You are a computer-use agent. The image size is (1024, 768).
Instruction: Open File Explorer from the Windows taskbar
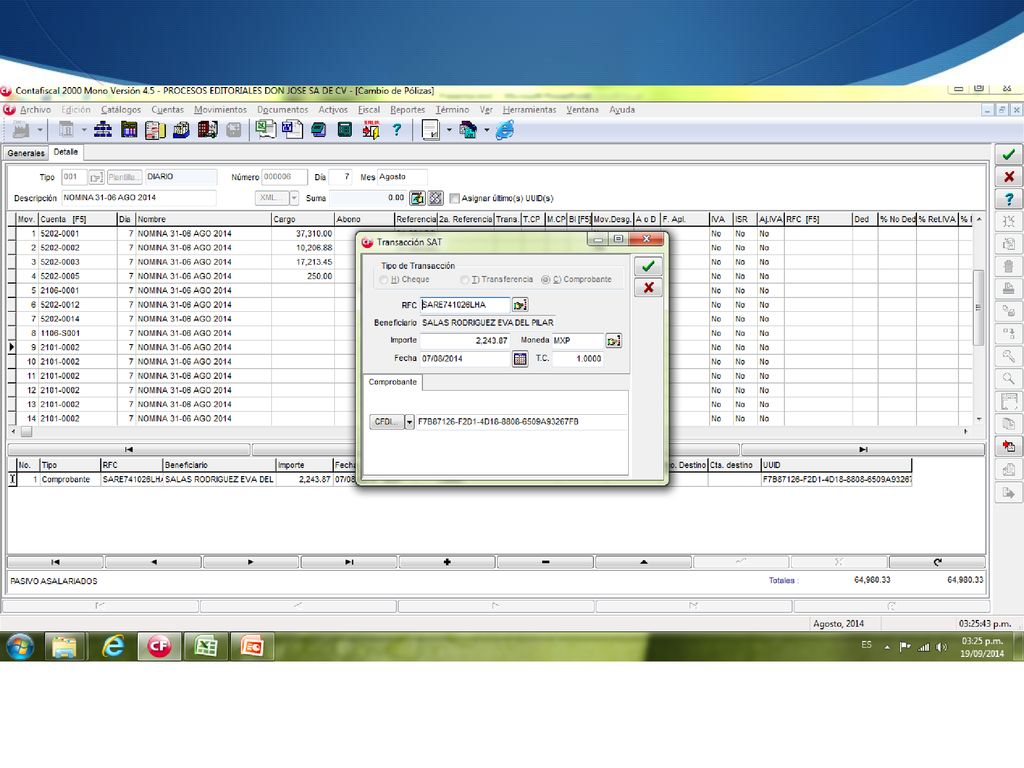pyautogui.click(x=64, y=647)
